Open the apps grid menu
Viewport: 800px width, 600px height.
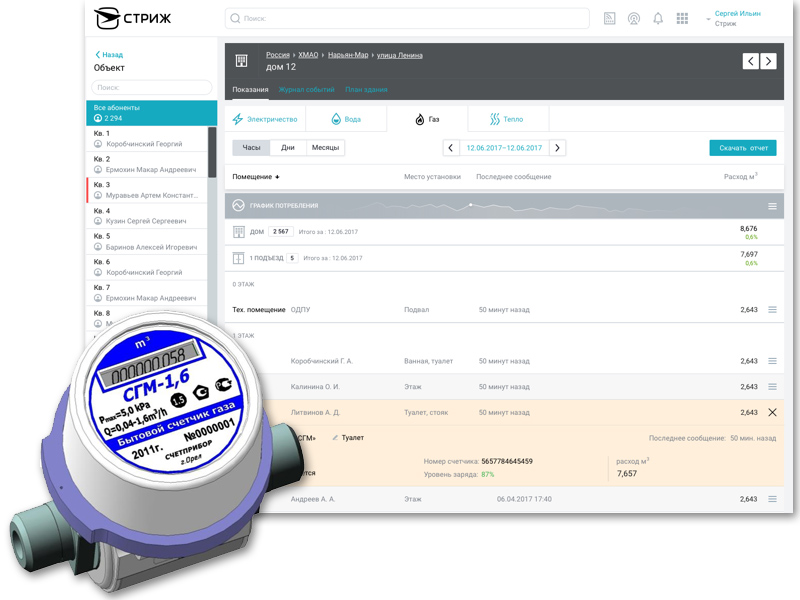pyautogui.click(x=682, y=18)
